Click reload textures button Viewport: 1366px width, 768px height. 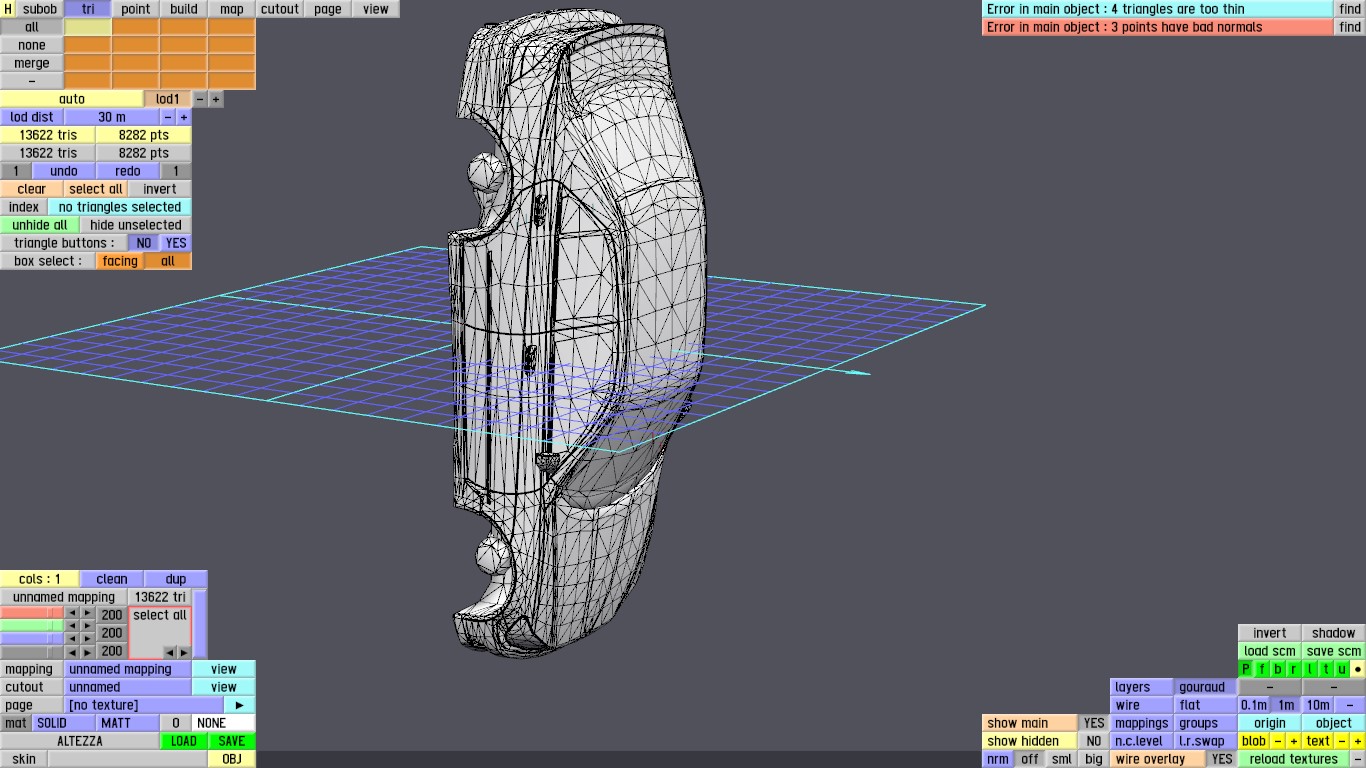click(1294, 759)
